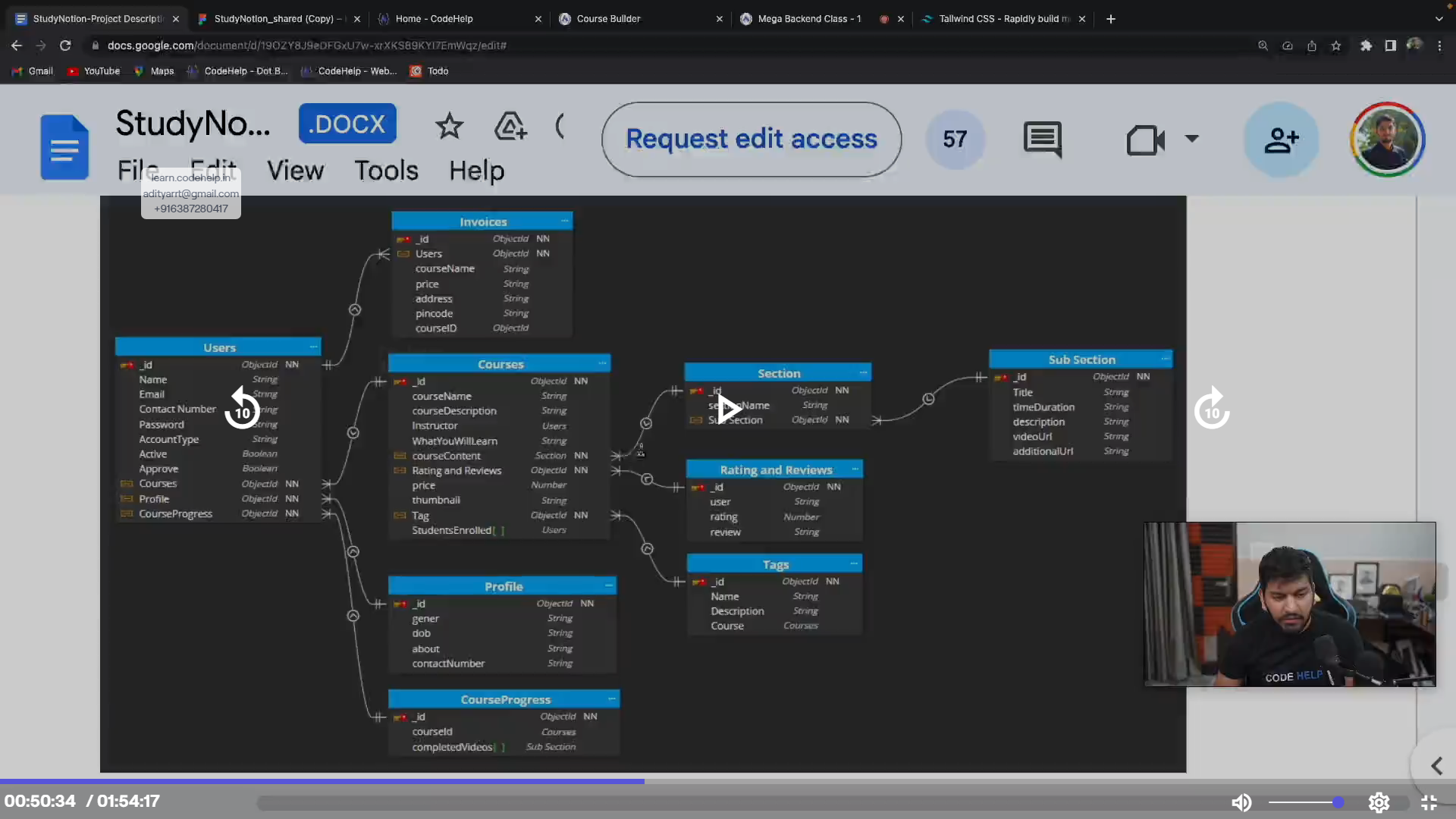Viewport: 1456px width, 819px height.
Task: Mute the video volume speaker
Action: click(1241, 802)
